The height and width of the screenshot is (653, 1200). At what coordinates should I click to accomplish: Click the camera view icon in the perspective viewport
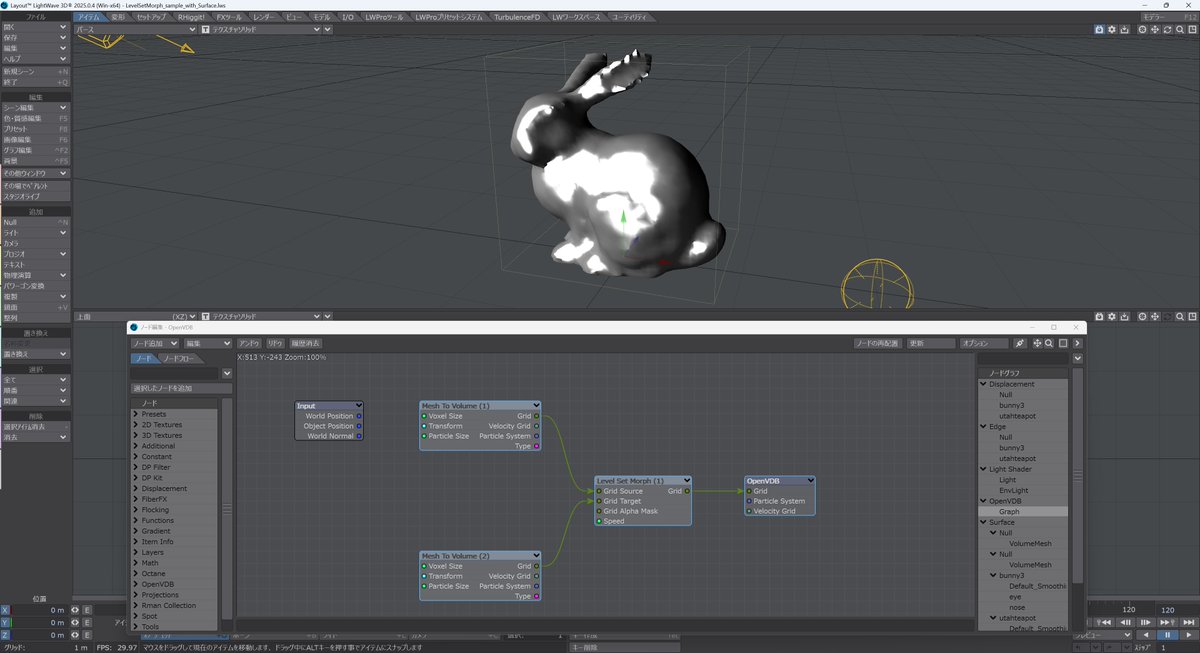(1099, 30)
